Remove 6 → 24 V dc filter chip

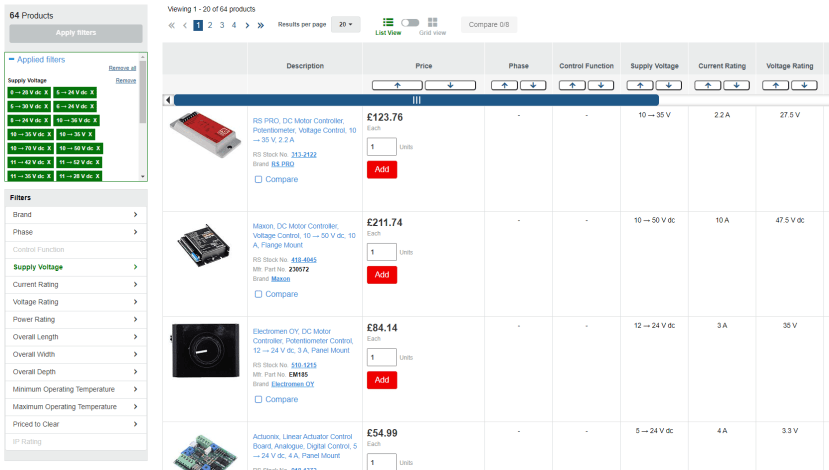click(92, 106)
